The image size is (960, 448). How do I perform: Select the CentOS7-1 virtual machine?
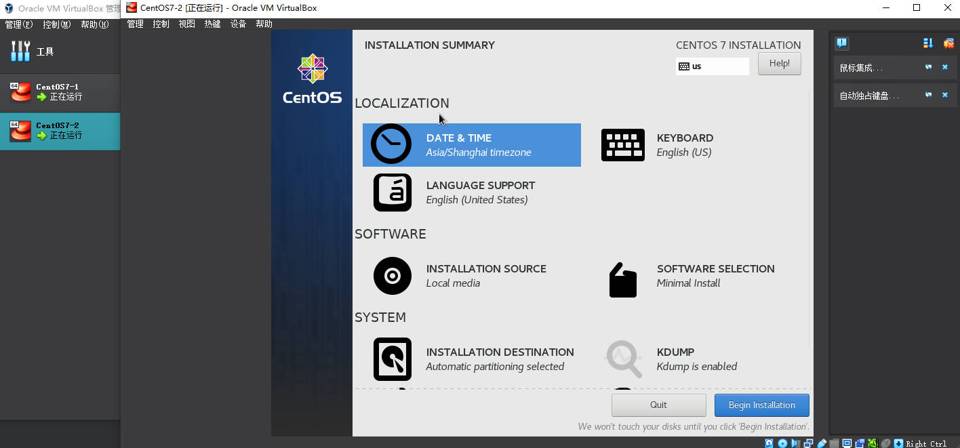pyautogui.click(x=59, y=92)
